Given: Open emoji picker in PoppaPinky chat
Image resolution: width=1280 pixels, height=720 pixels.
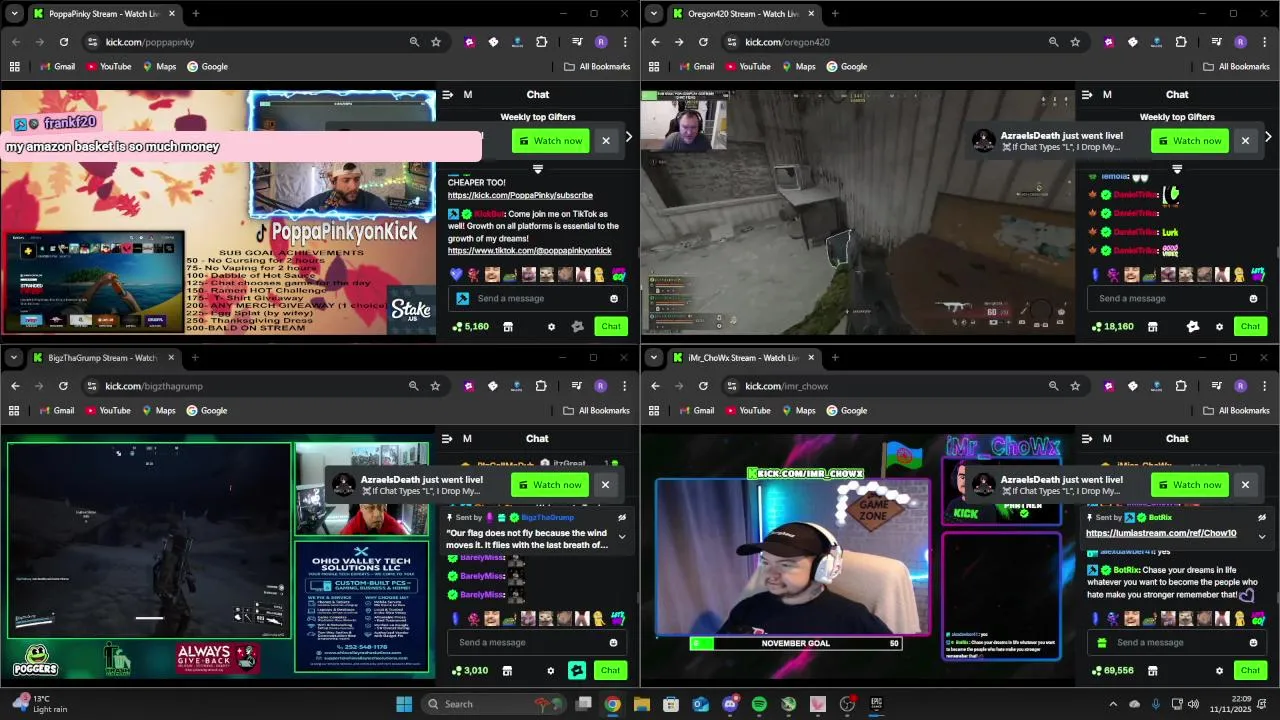Looking at the screenshot, I should click(x=614, y=298).
